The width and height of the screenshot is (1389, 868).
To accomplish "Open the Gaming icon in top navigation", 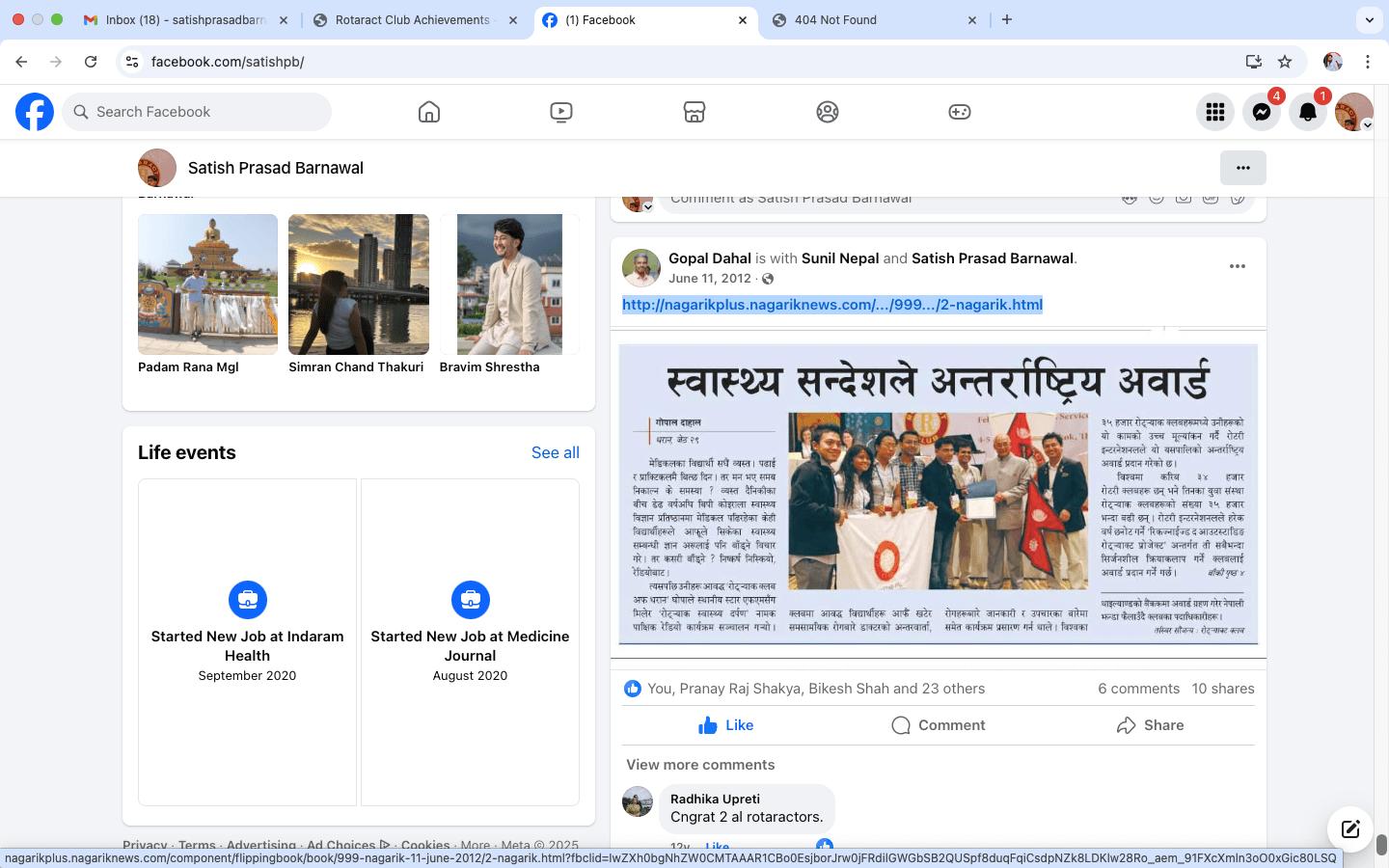I will coord(960,112).
